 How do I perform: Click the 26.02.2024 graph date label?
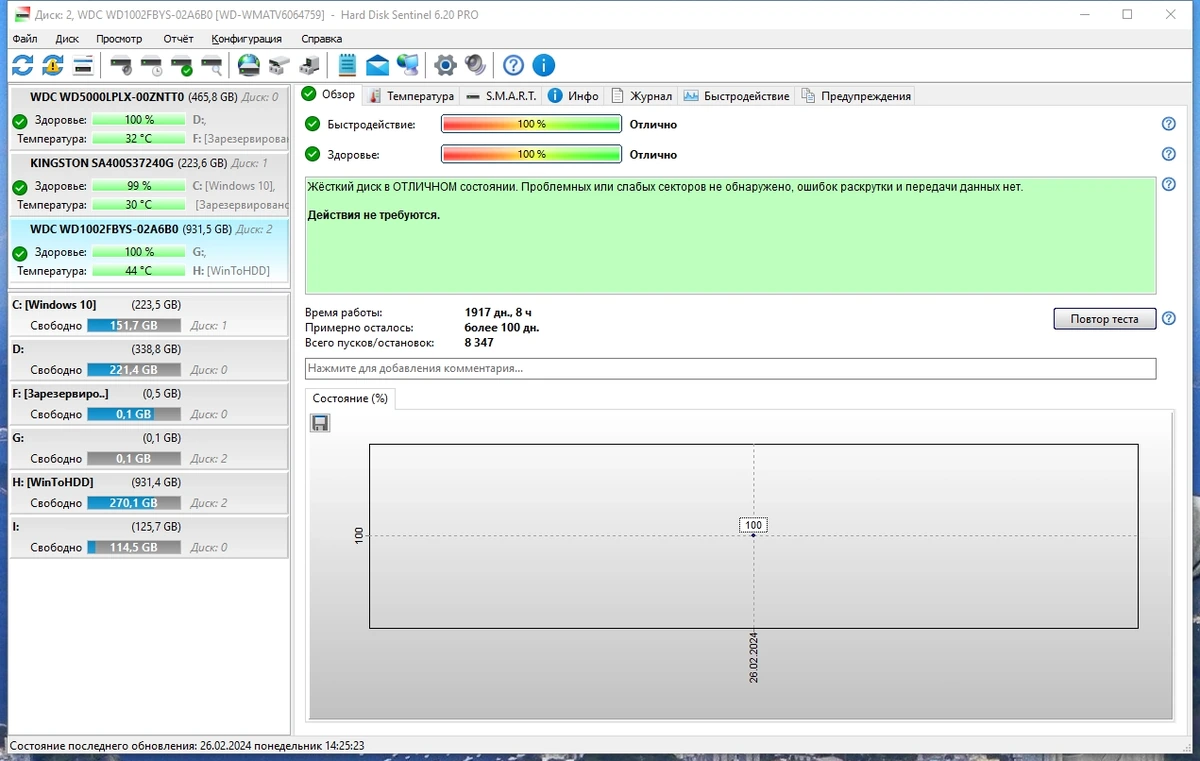coord(754,658)
